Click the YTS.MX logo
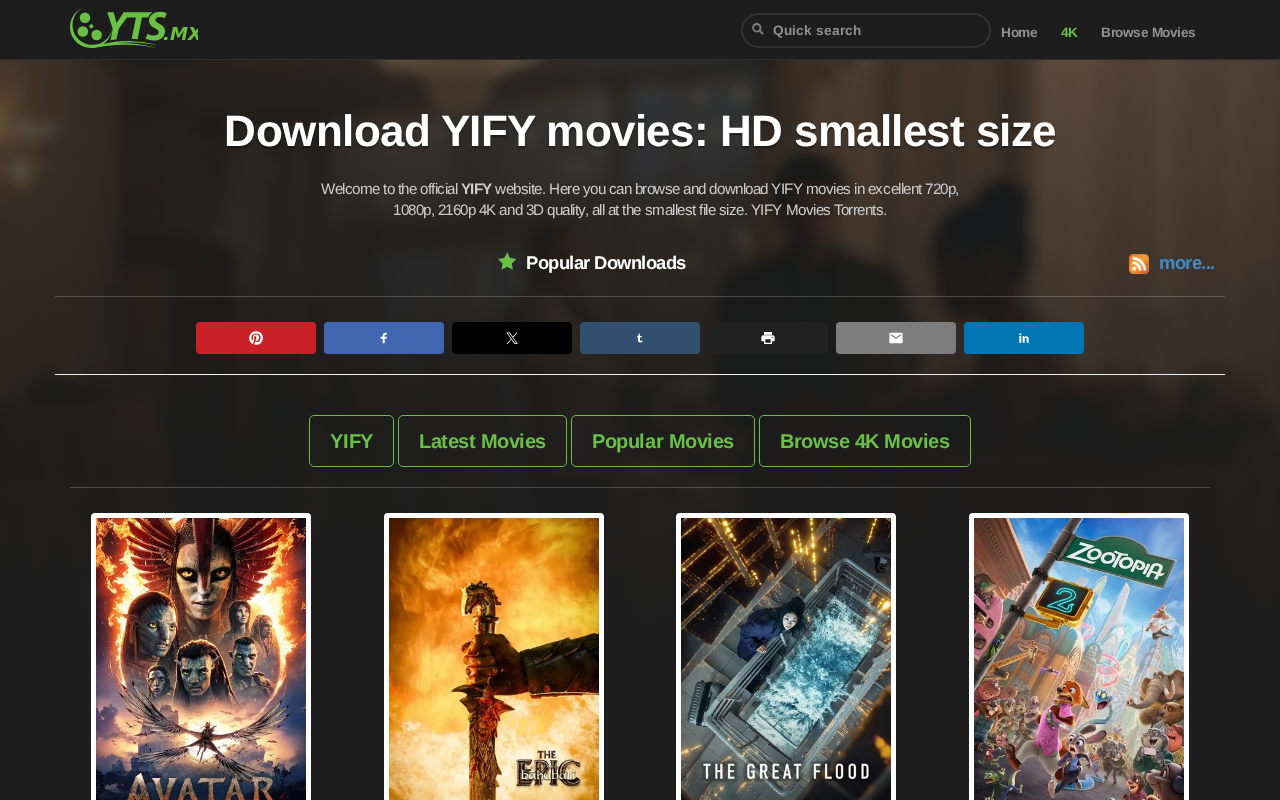The image size is (1280, 800). coord(134,29)
